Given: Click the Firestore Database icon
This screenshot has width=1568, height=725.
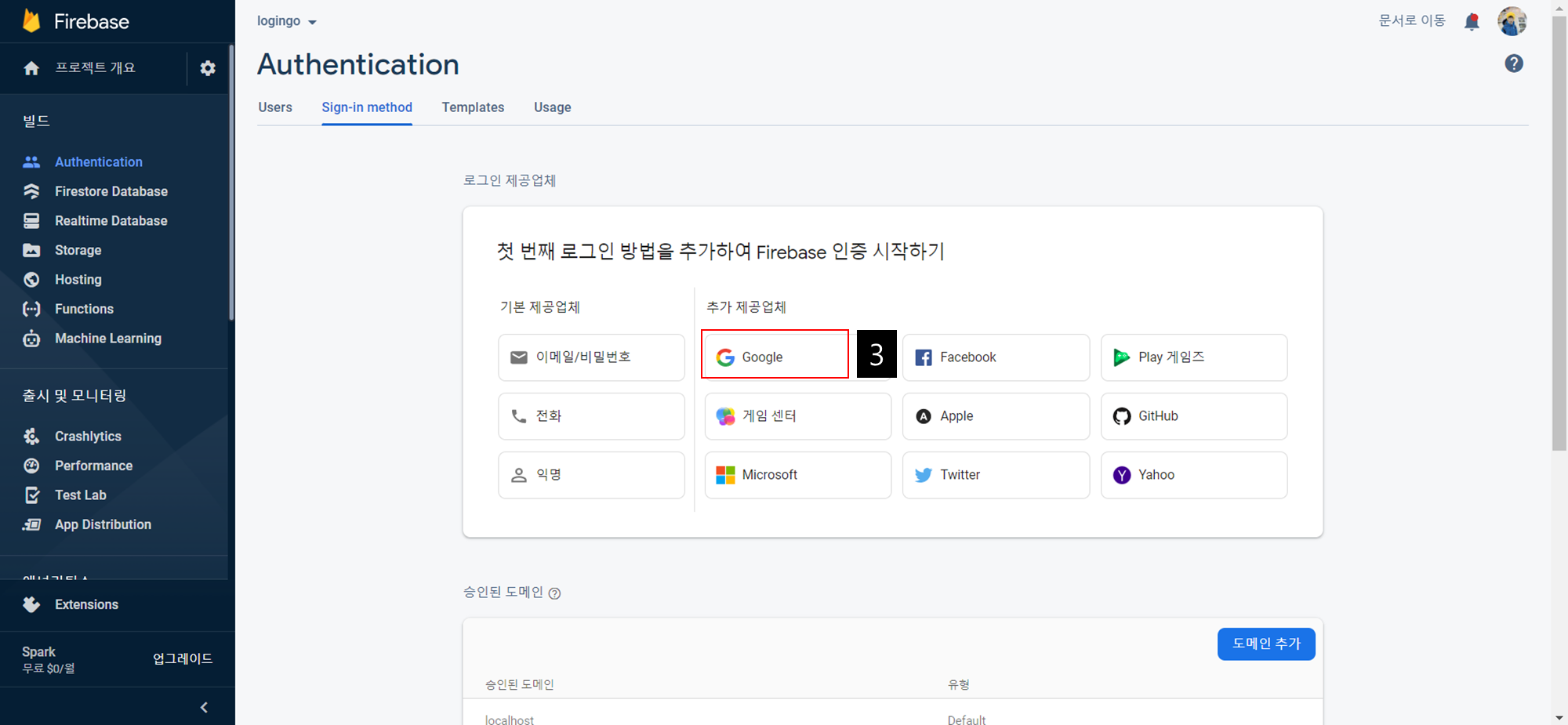Looking at the screenshot, I should point(31,191).
